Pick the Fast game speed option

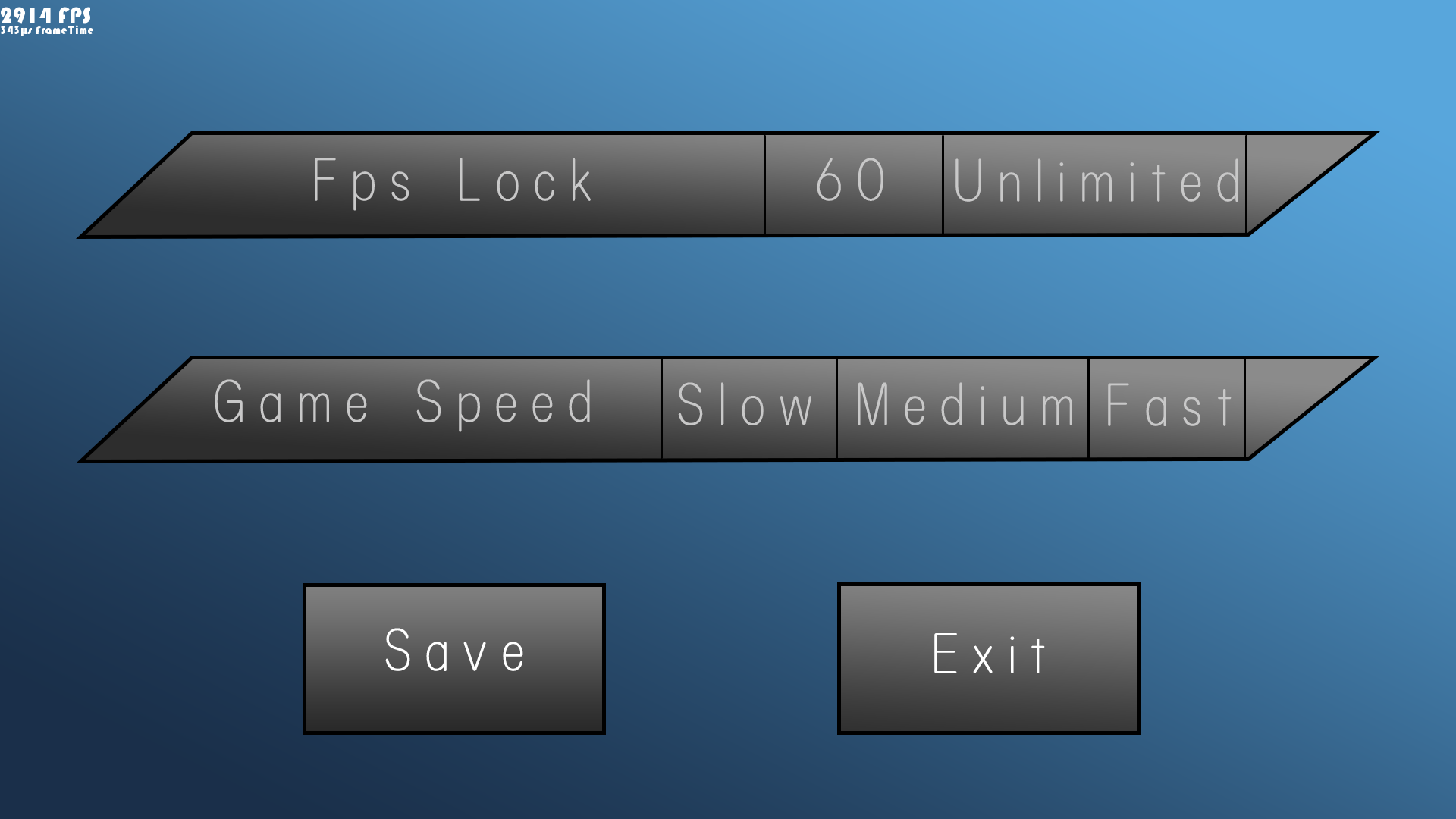1167,409
